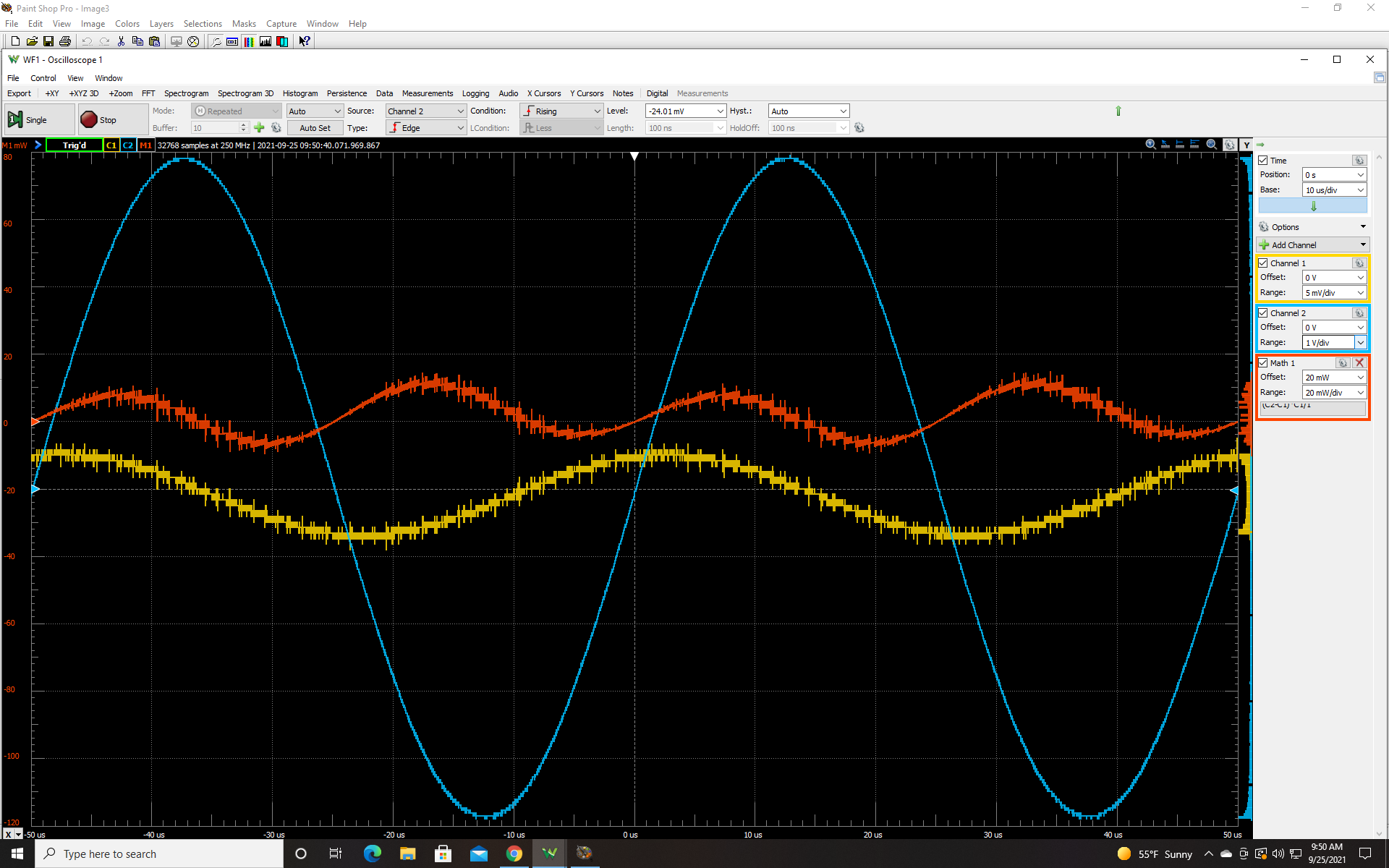Open Channel 1 gear settings
Viewport: 1389px width, 868px height.
pyautogui.click(x=1359, y=263)
